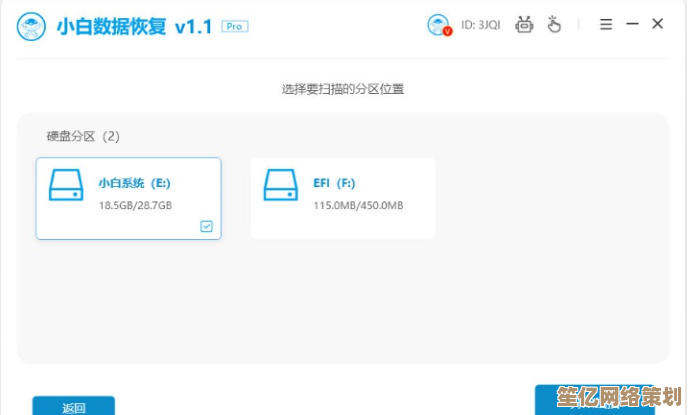688x415 pixels.
Task: Click the 返回 back button
Action: (x=74, y=406)
